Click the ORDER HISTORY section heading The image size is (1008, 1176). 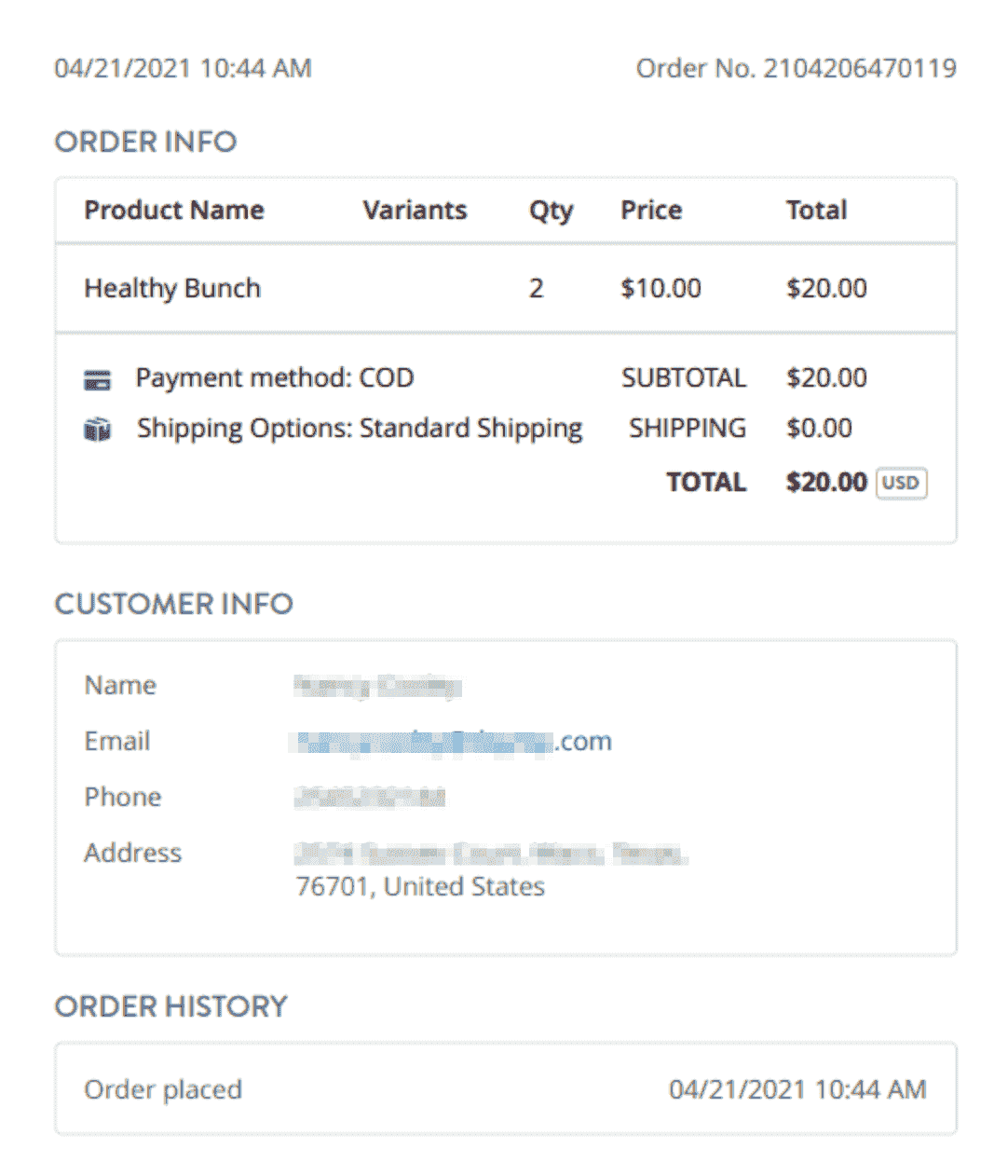(170, 1006)
